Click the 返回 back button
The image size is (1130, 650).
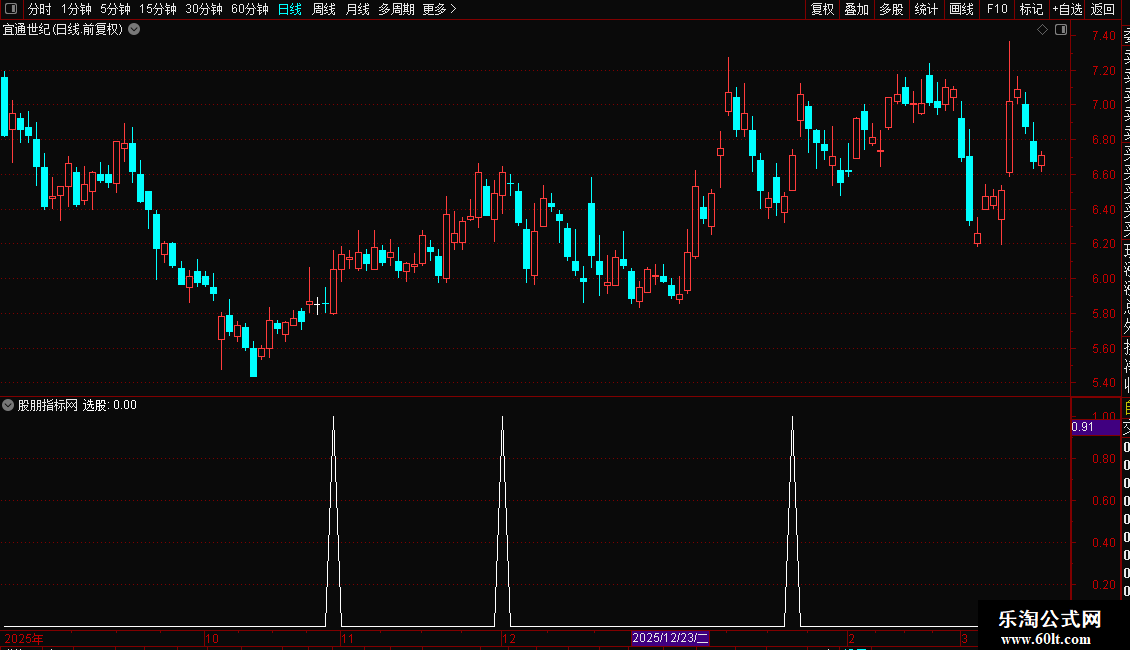pos(1103,9)
